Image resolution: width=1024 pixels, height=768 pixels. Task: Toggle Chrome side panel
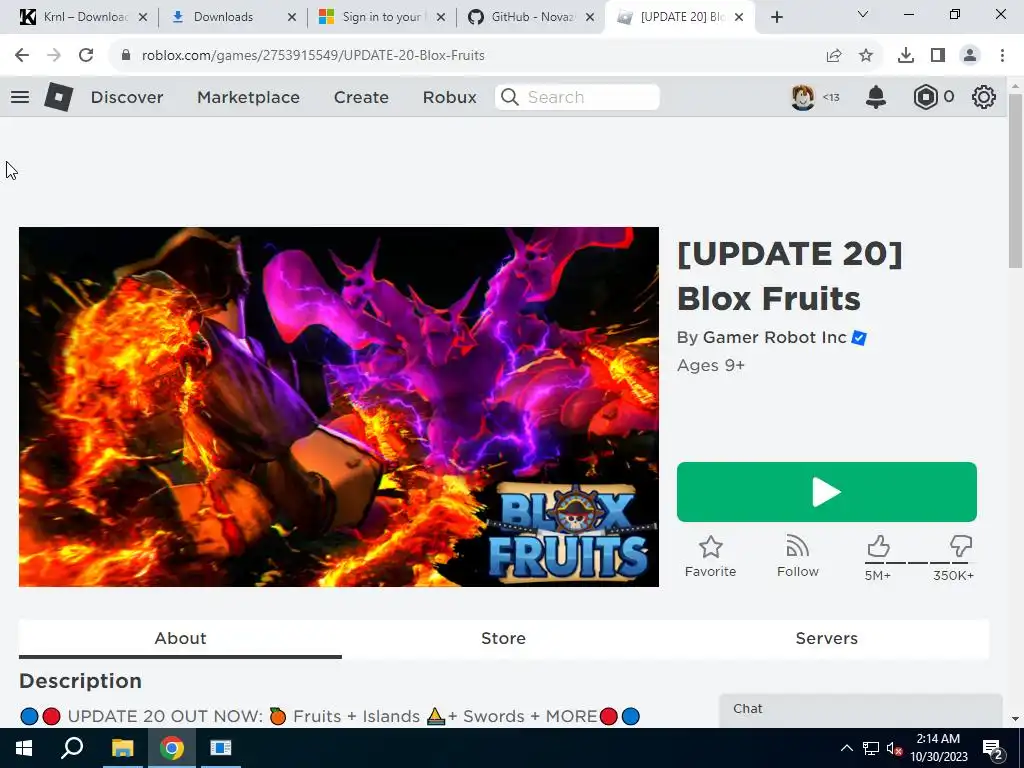tap(938, 56)
